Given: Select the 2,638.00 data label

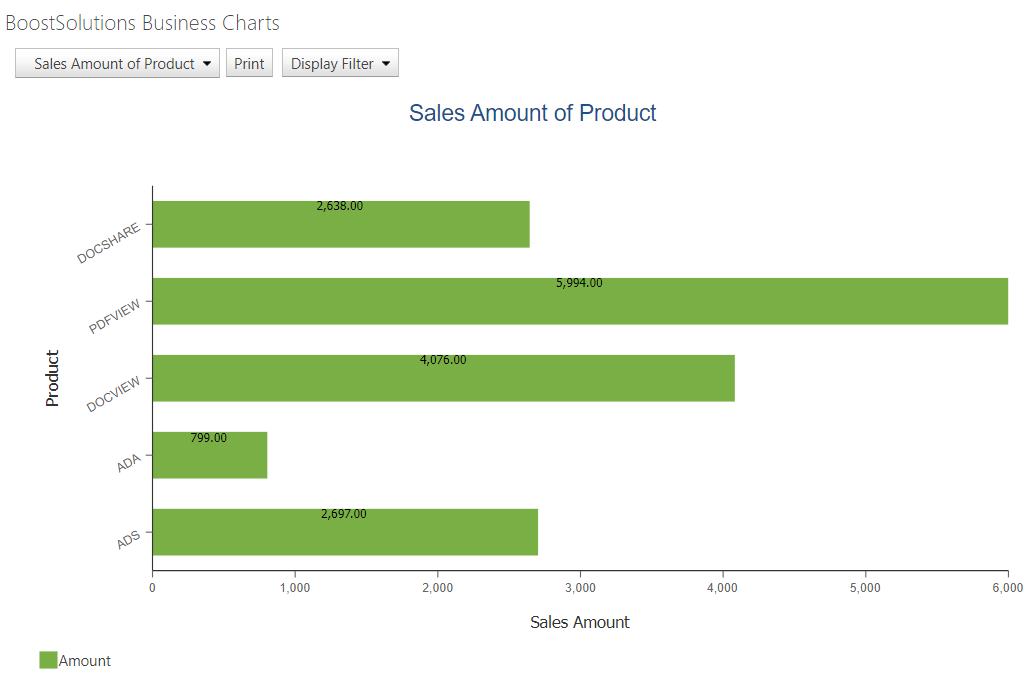Looking at the screenshot, I should (x=340, y=206).
